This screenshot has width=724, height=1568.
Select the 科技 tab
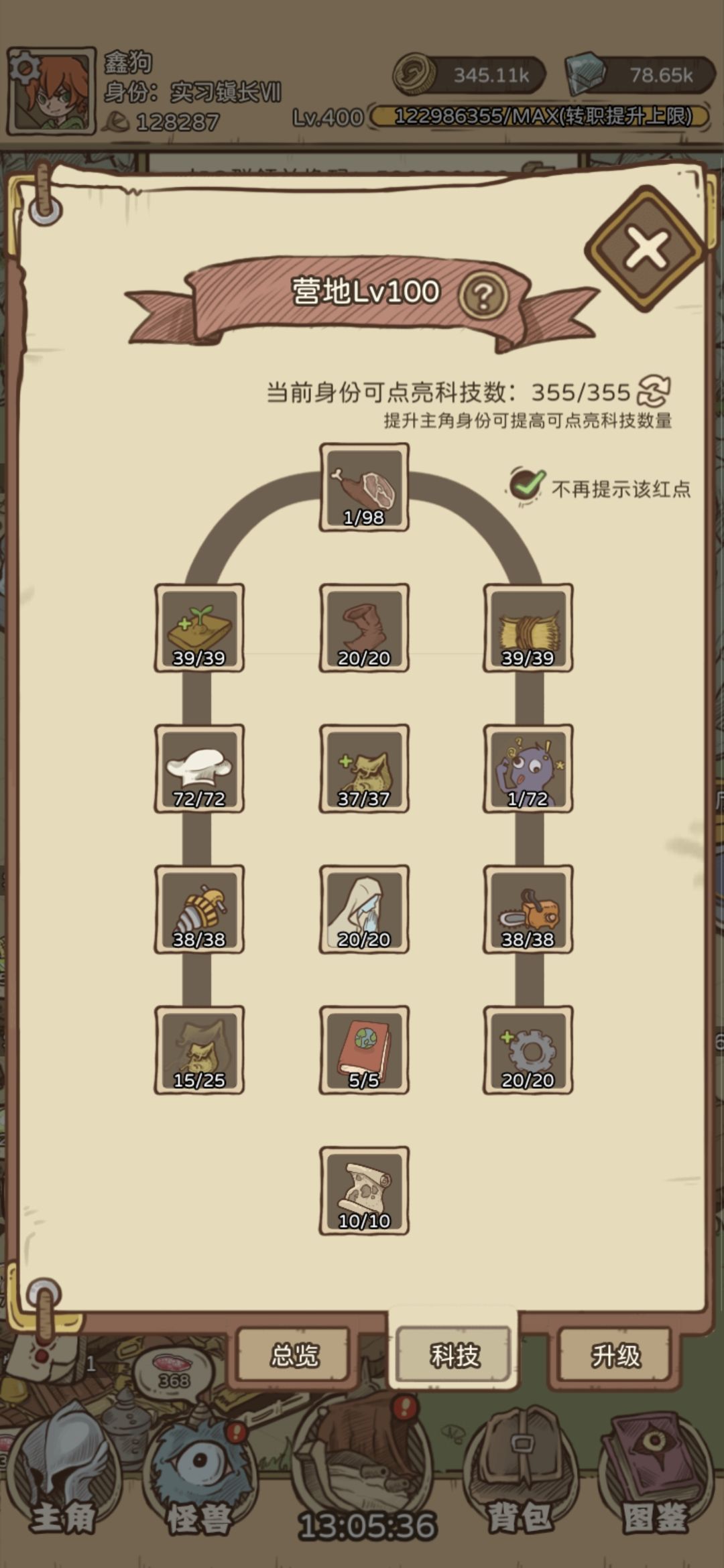[x=455, y=1355]
